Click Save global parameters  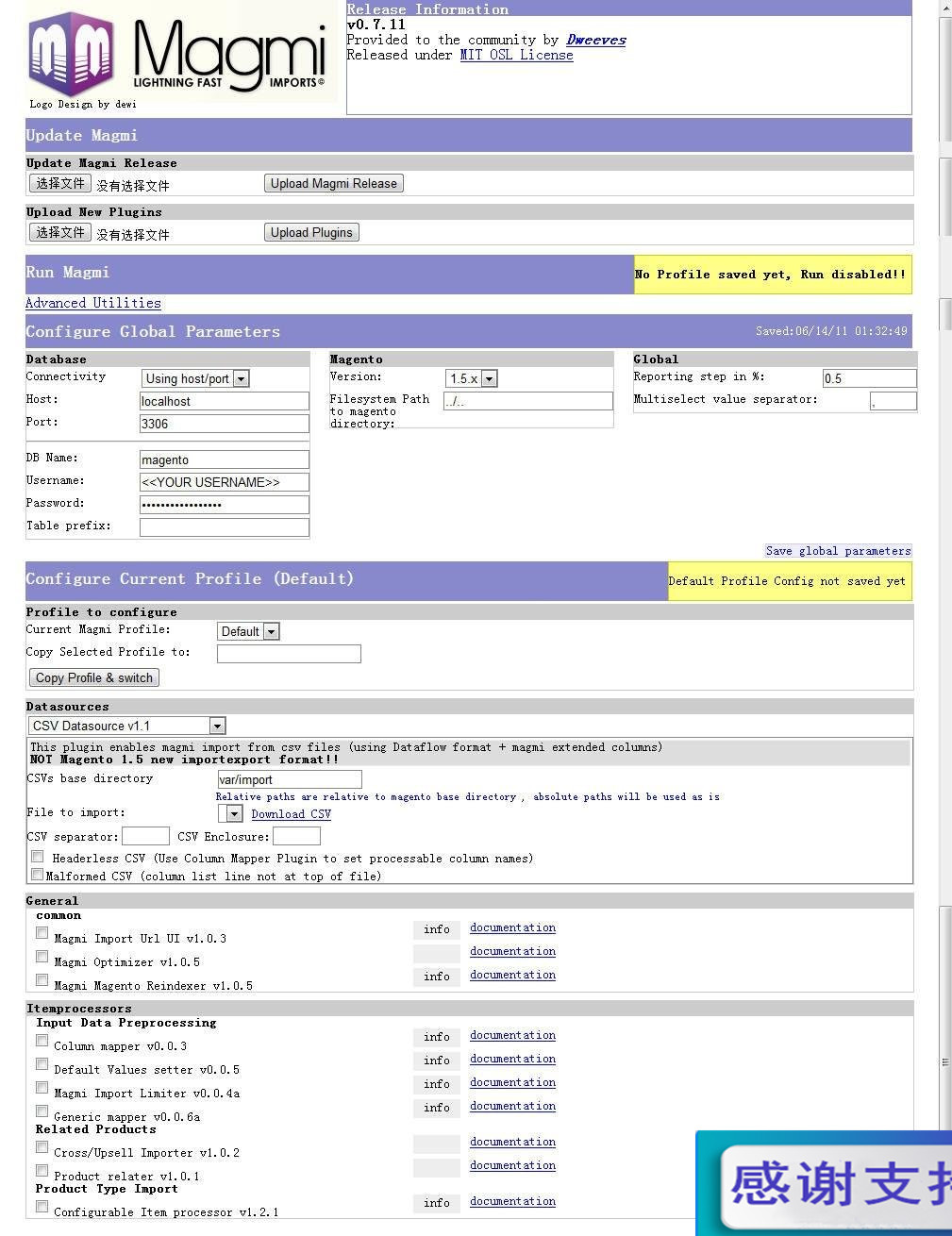(x=838, y=551)
